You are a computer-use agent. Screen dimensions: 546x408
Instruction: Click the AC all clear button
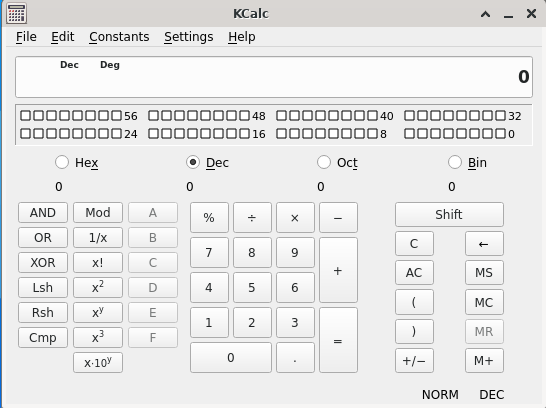tap(414, 273)
